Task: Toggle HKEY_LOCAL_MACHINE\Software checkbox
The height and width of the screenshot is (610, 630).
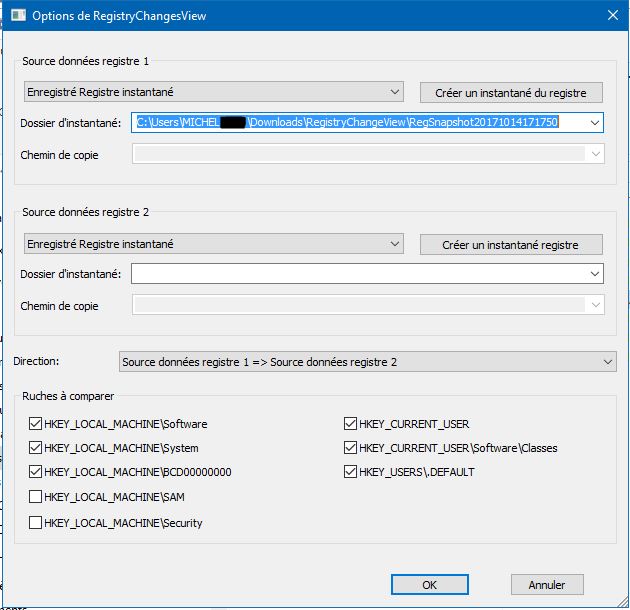Action: [x=36, y=424]
